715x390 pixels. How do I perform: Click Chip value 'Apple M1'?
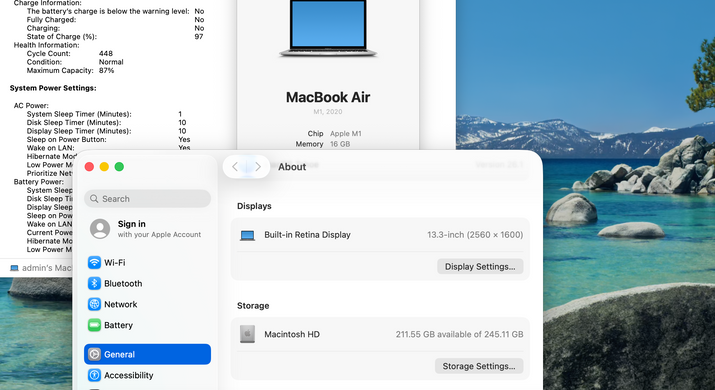click(x=346, y=134)
